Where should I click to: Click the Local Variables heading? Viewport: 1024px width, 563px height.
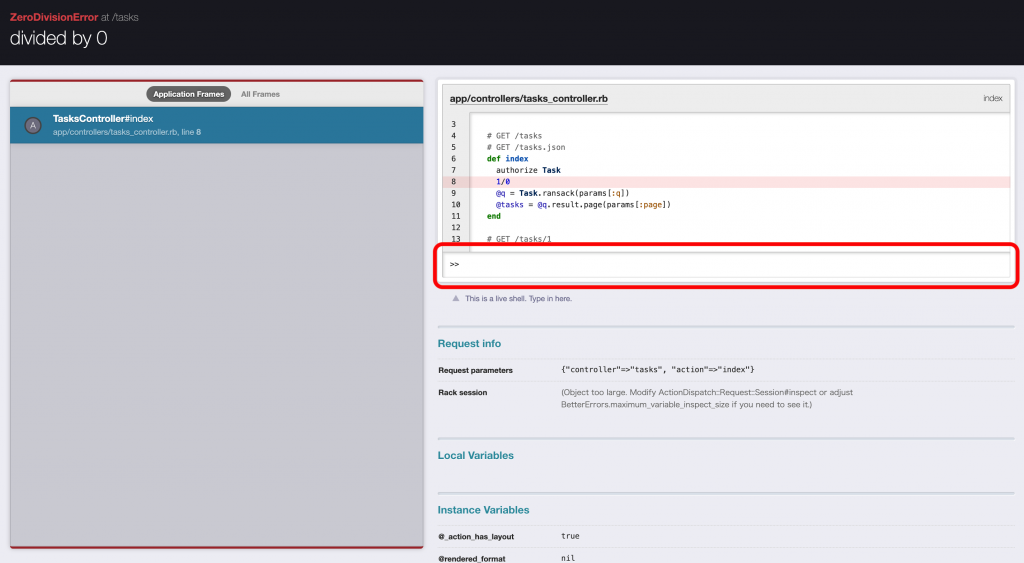[475, 455]
